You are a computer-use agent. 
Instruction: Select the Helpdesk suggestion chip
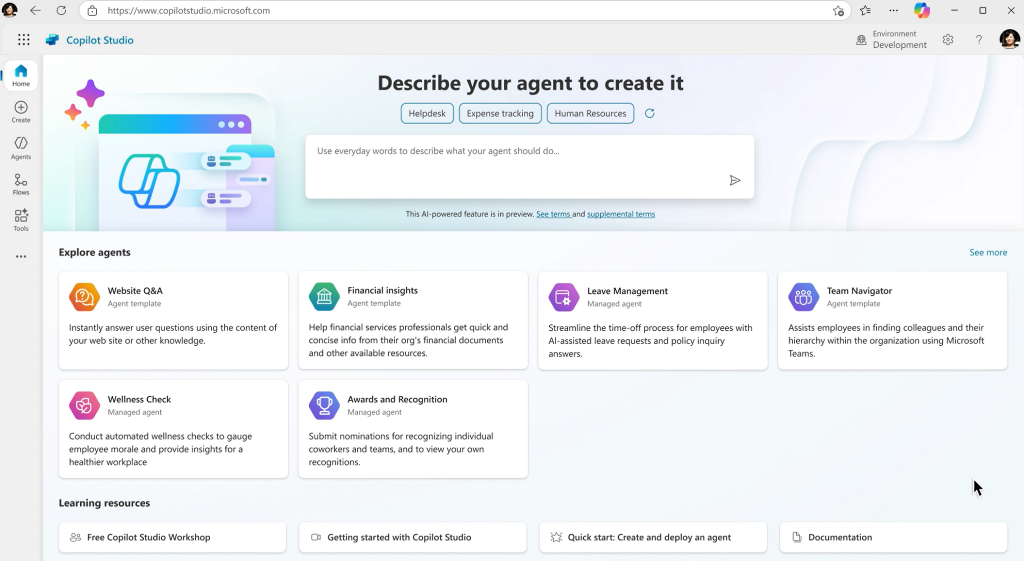point(428,114)
